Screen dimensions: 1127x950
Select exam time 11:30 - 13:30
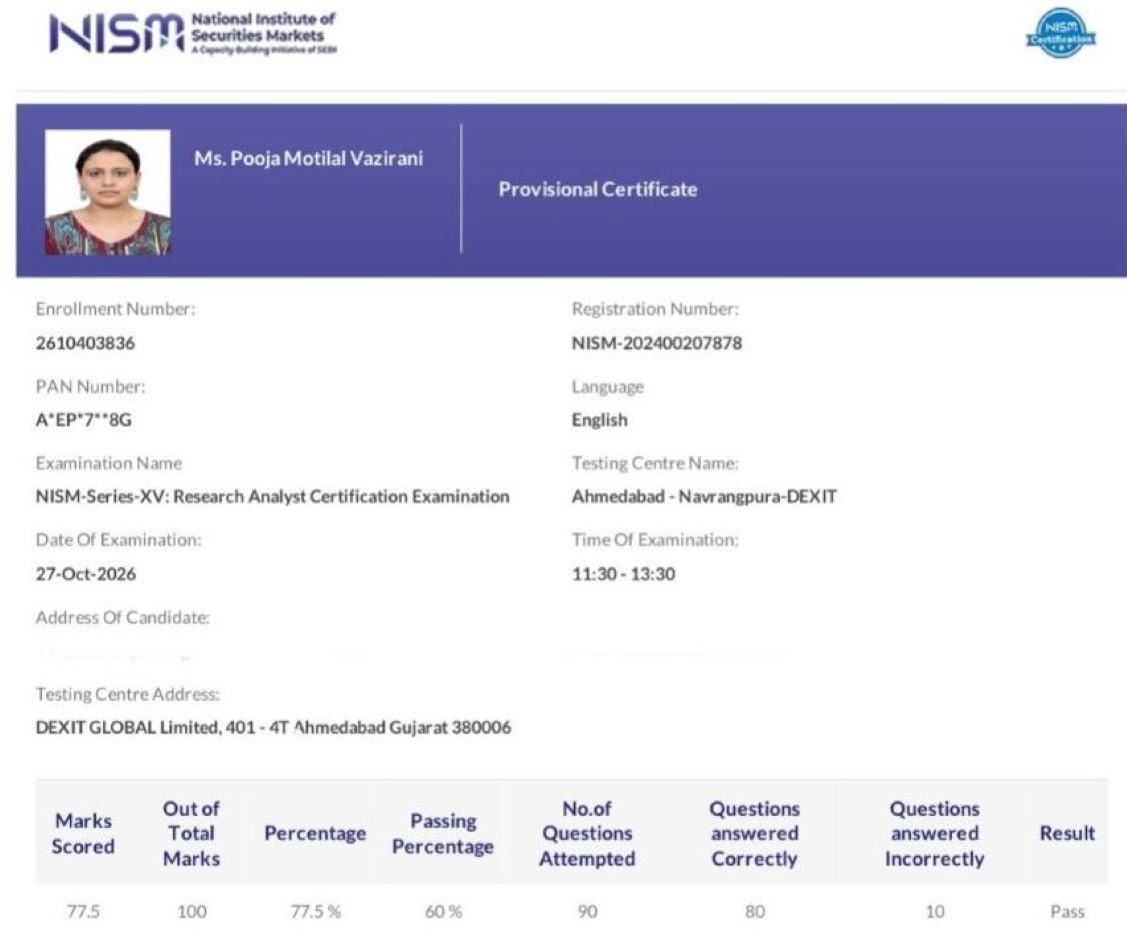624,574
